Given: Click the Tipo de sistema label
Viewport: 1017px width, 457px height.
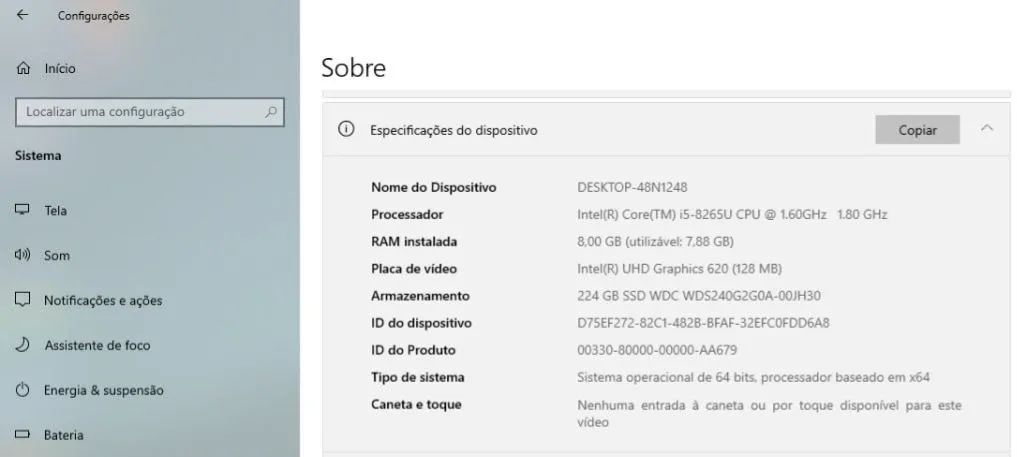Looking at the screenshot, I should click(x=418, y=377).
